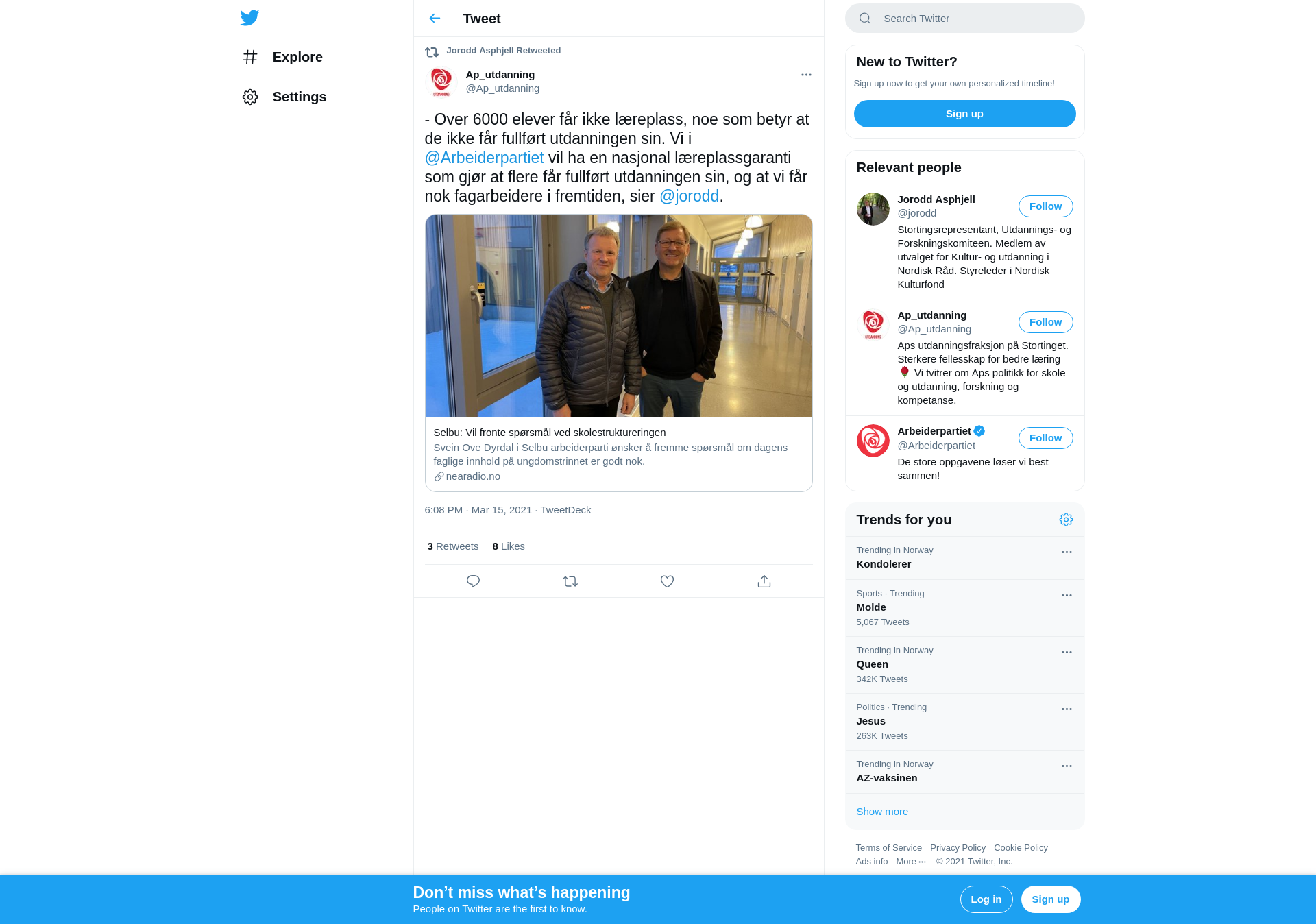Open Settings in the left sidebar

(x=284, y=97)
